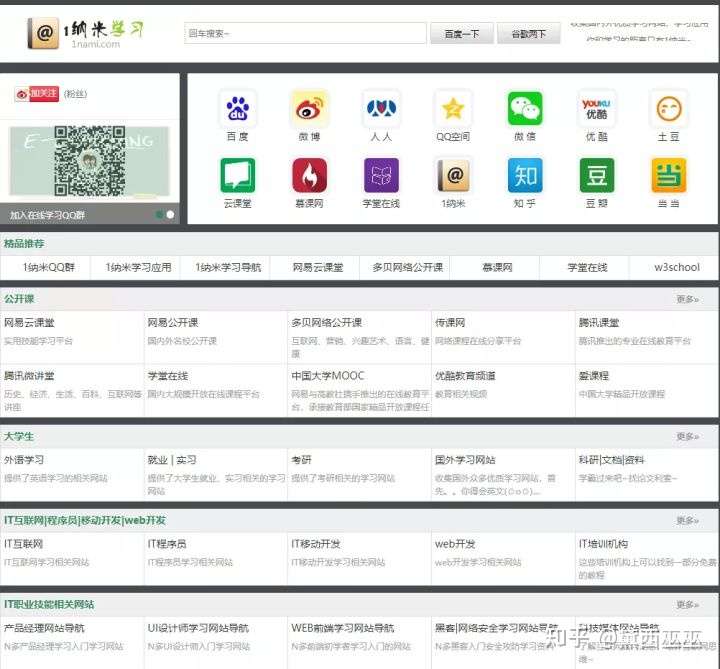The height and width of the screenshot is (669, 720).
Task: Open the Baidu (百度) icon
Action: [x=237, y=109]
